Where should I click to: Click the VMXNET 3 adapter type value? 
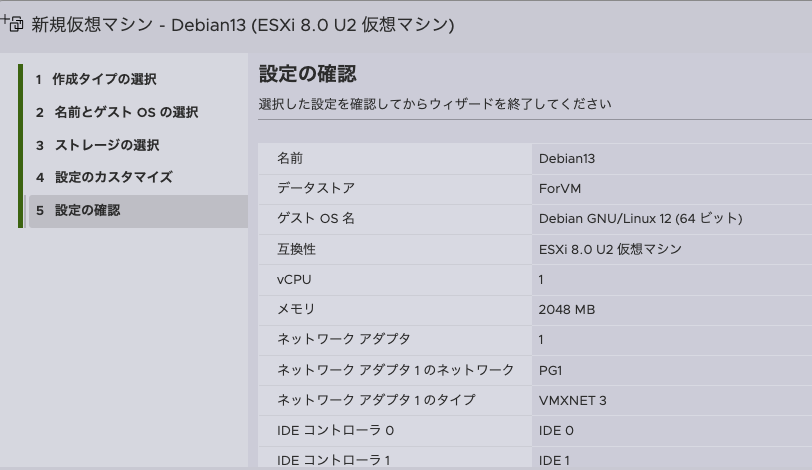(572, 401)
